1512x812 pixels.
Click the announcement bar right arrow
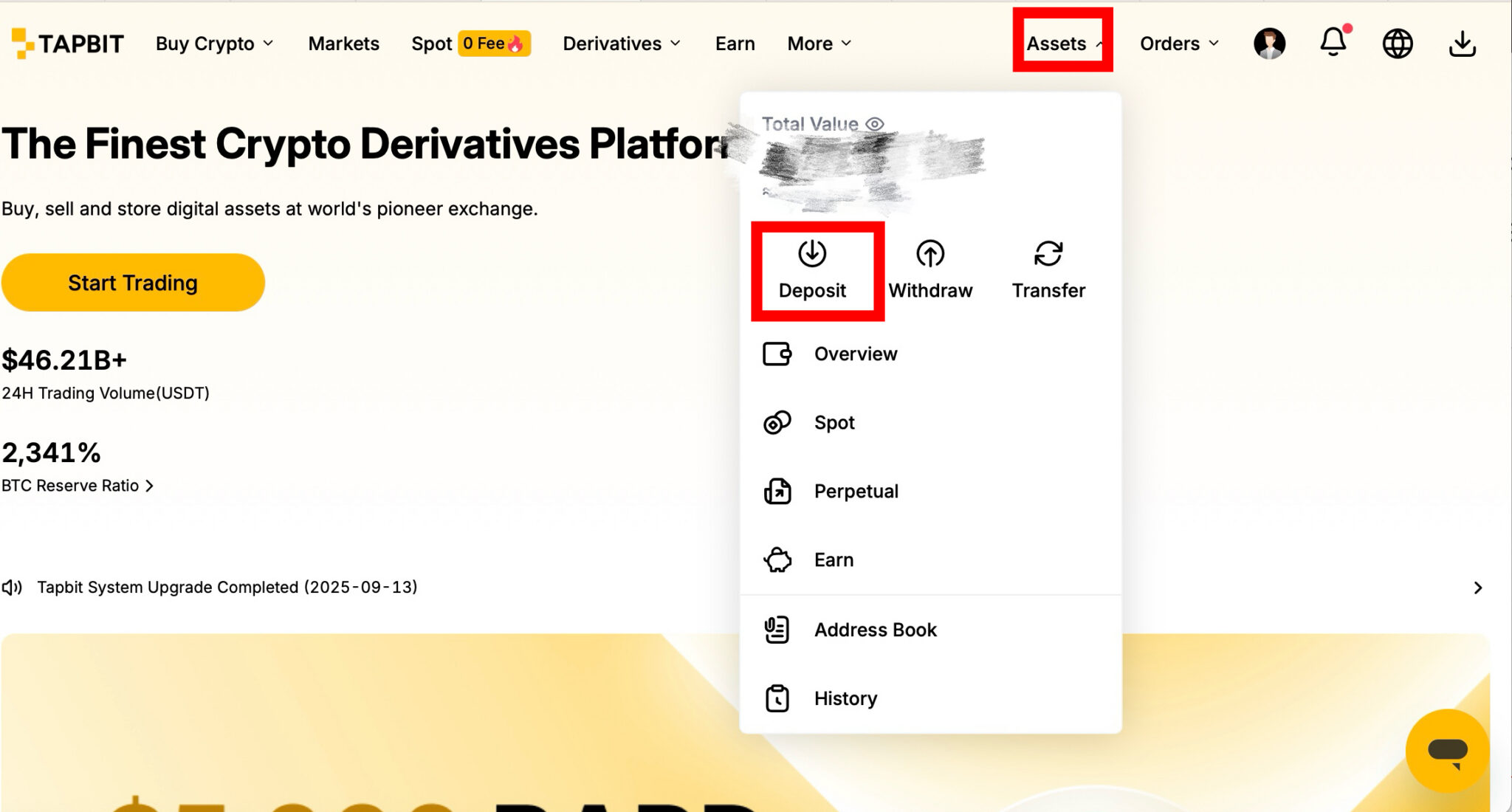click(x=1477, y=588)
